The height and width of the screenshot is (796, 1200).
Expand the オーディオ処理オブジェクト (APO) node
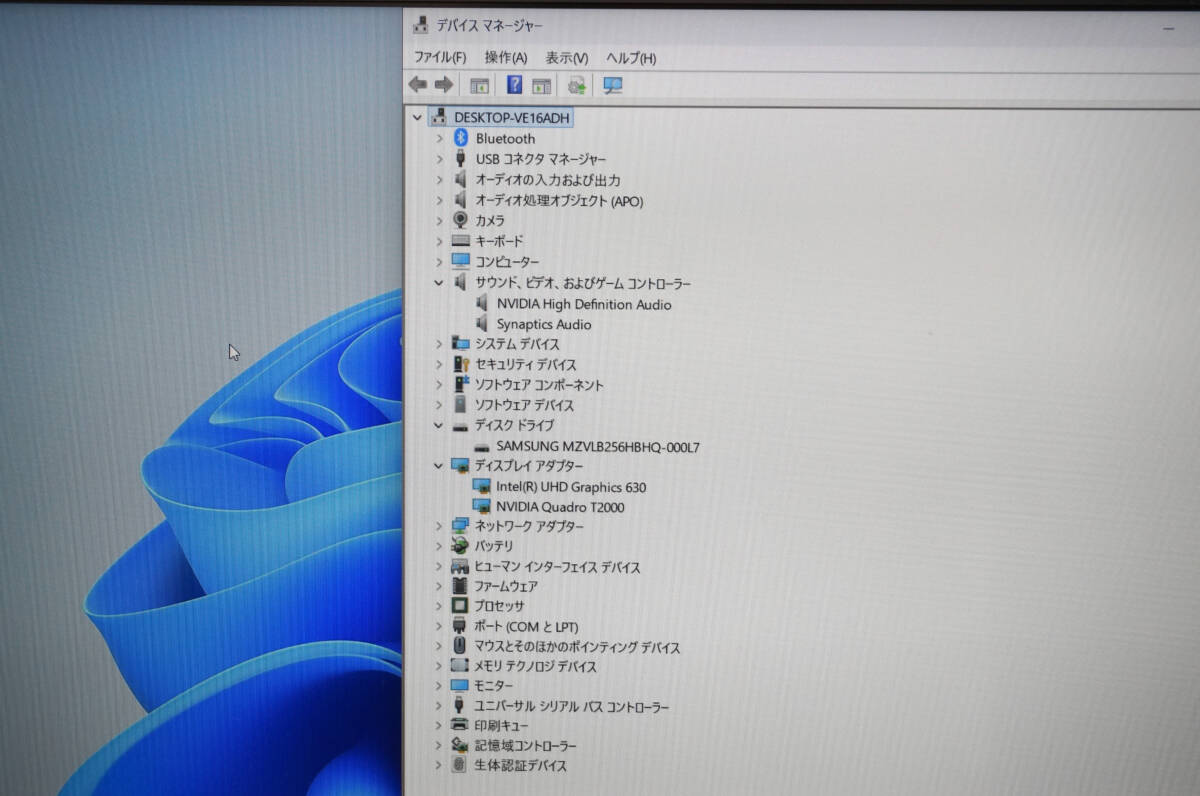tap(439, 200)
